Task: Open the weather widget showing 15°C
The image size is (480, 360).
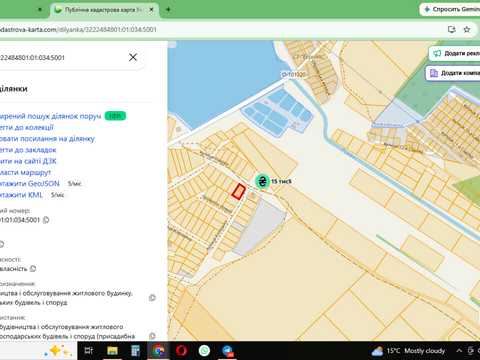Action: pos(408,351)
